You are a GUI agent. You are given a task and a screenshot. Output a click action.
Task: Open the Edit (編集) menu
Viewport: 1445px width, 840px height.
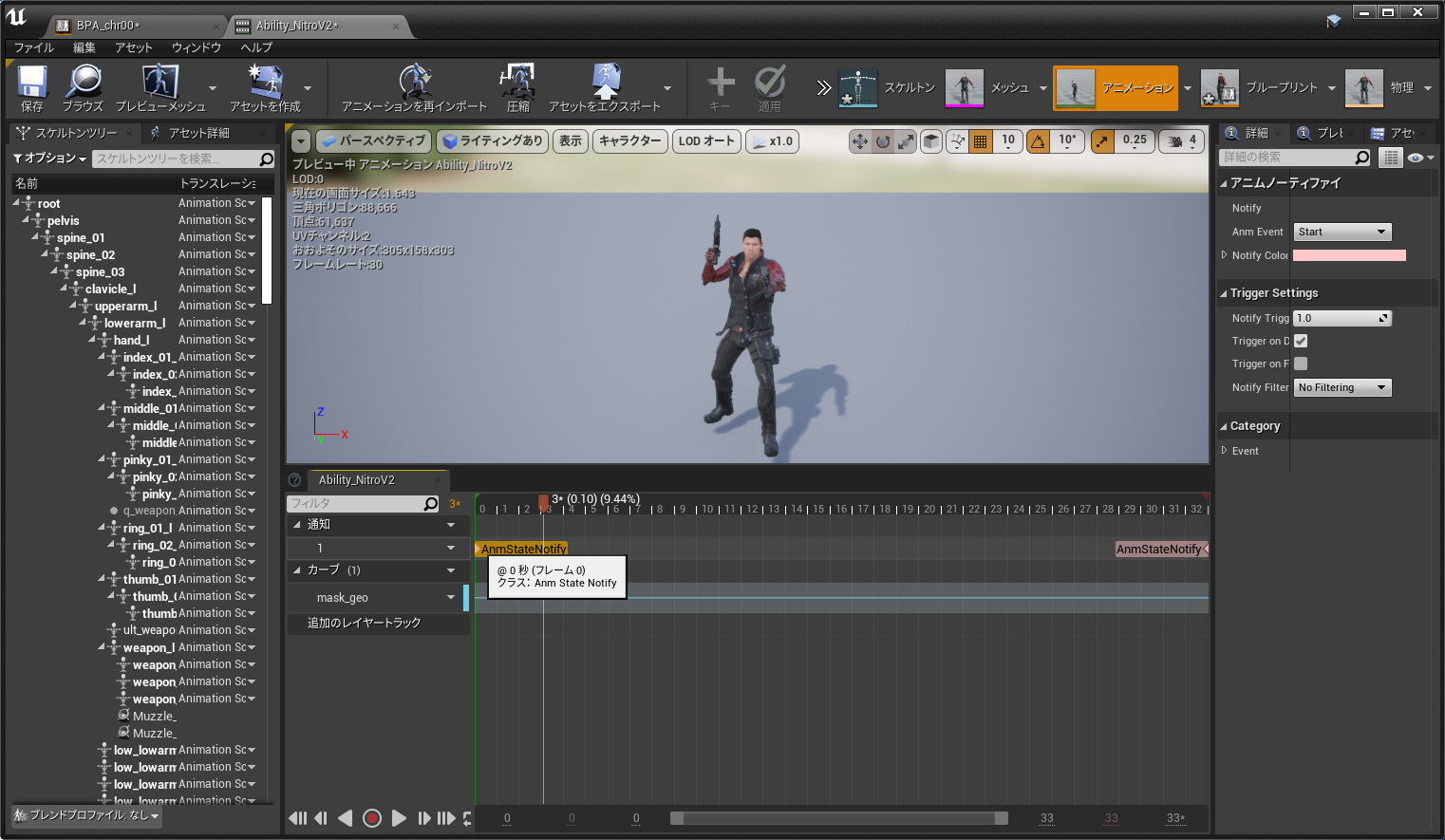point(84,47)
